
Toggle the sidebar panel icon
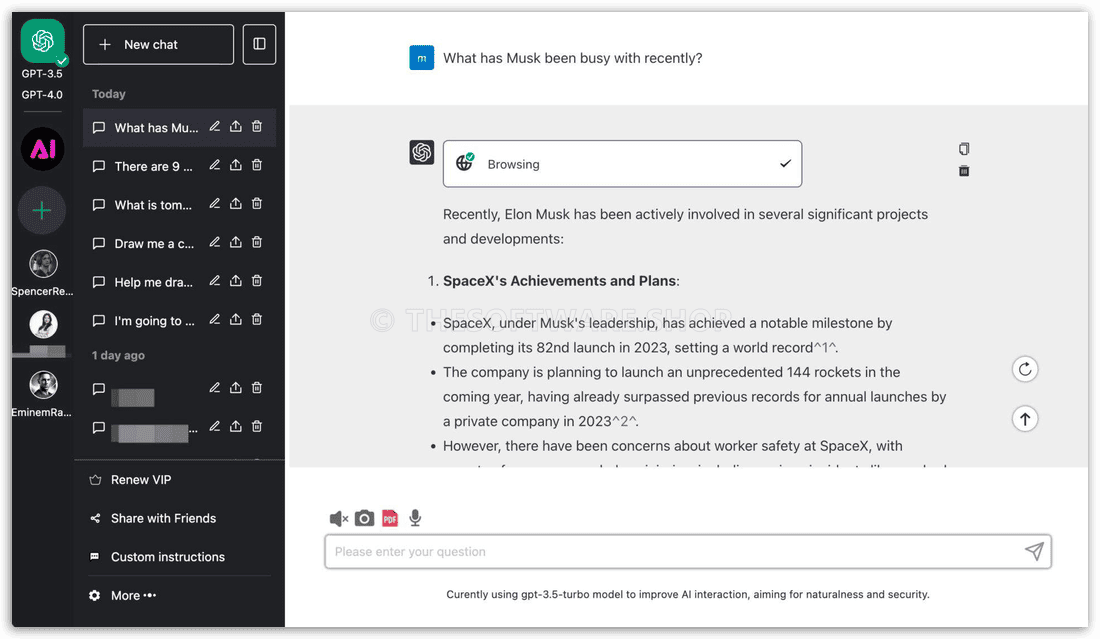260,44
